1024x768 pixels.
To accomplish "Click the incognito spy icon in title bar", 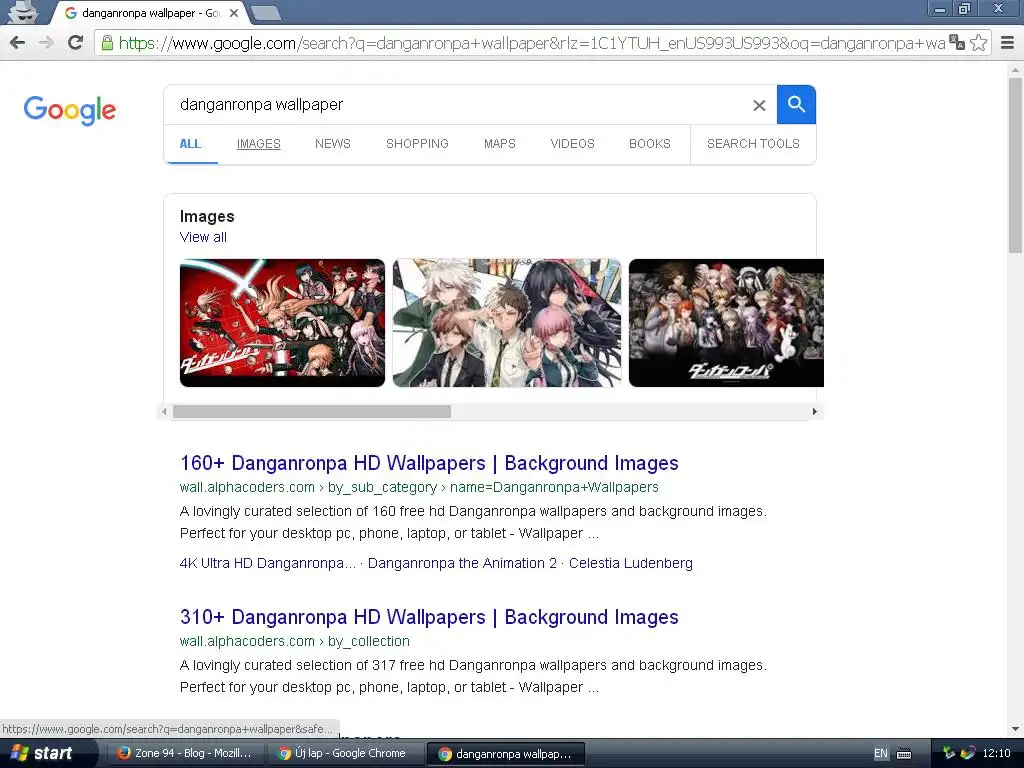I will tap(22, 12).
